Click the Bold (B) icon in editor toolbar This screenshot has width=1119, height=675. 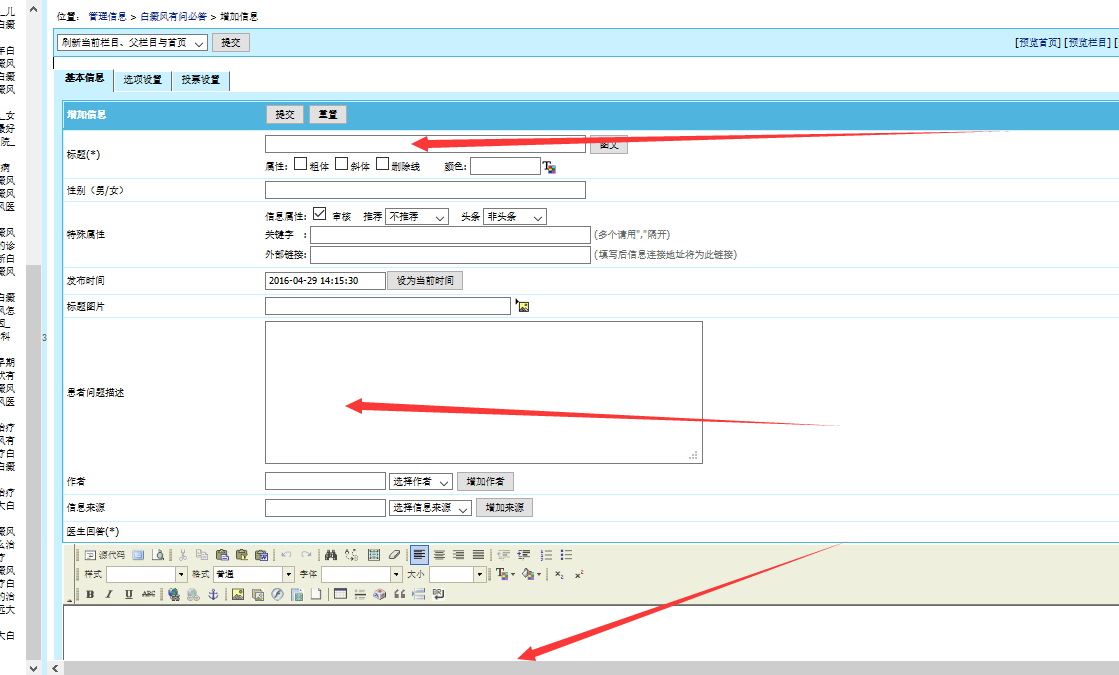point(90,594)
